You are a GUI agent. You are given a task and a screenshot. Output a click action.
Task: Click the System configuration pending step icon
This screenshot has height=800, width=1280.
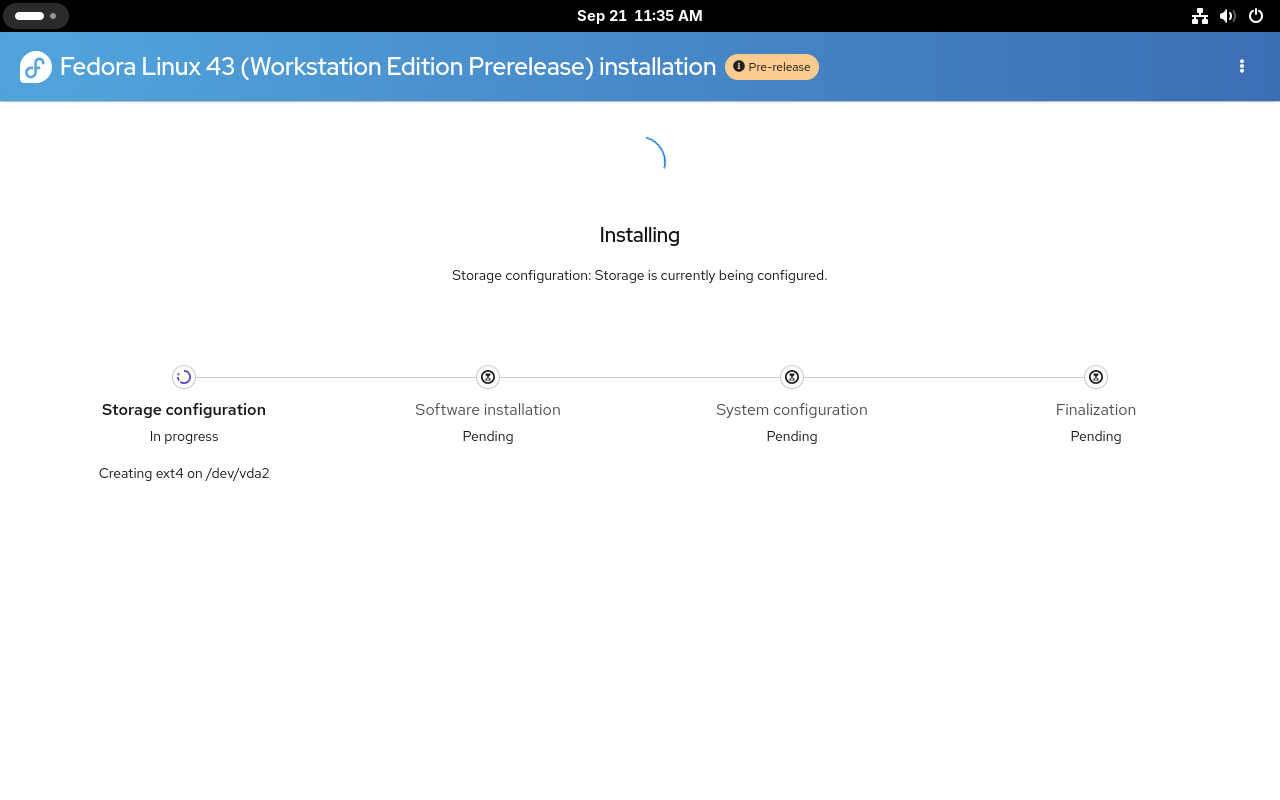(792, 377)
